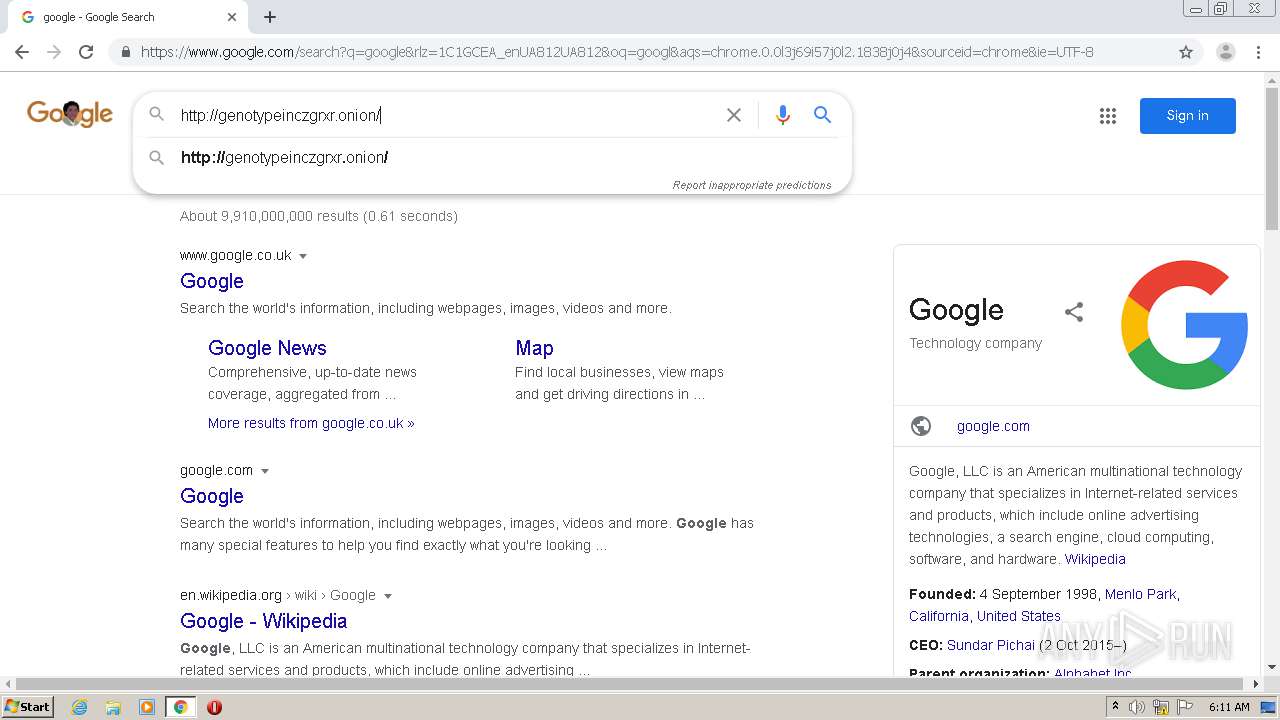Open the Google News sitelink
Image resolution: width=1280 pixels, height=720 pixels.
click(267, 348)
